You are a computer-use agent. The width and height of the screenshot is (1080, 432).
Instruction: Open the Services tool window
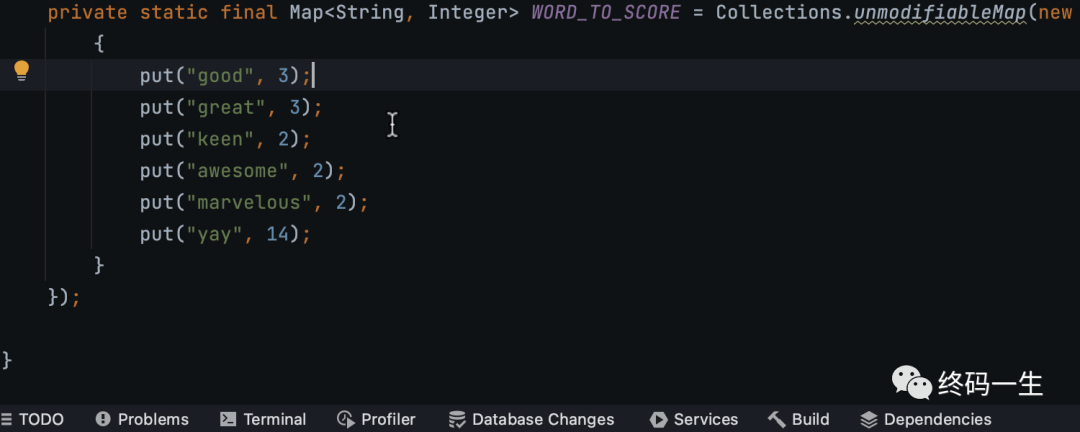694,419
